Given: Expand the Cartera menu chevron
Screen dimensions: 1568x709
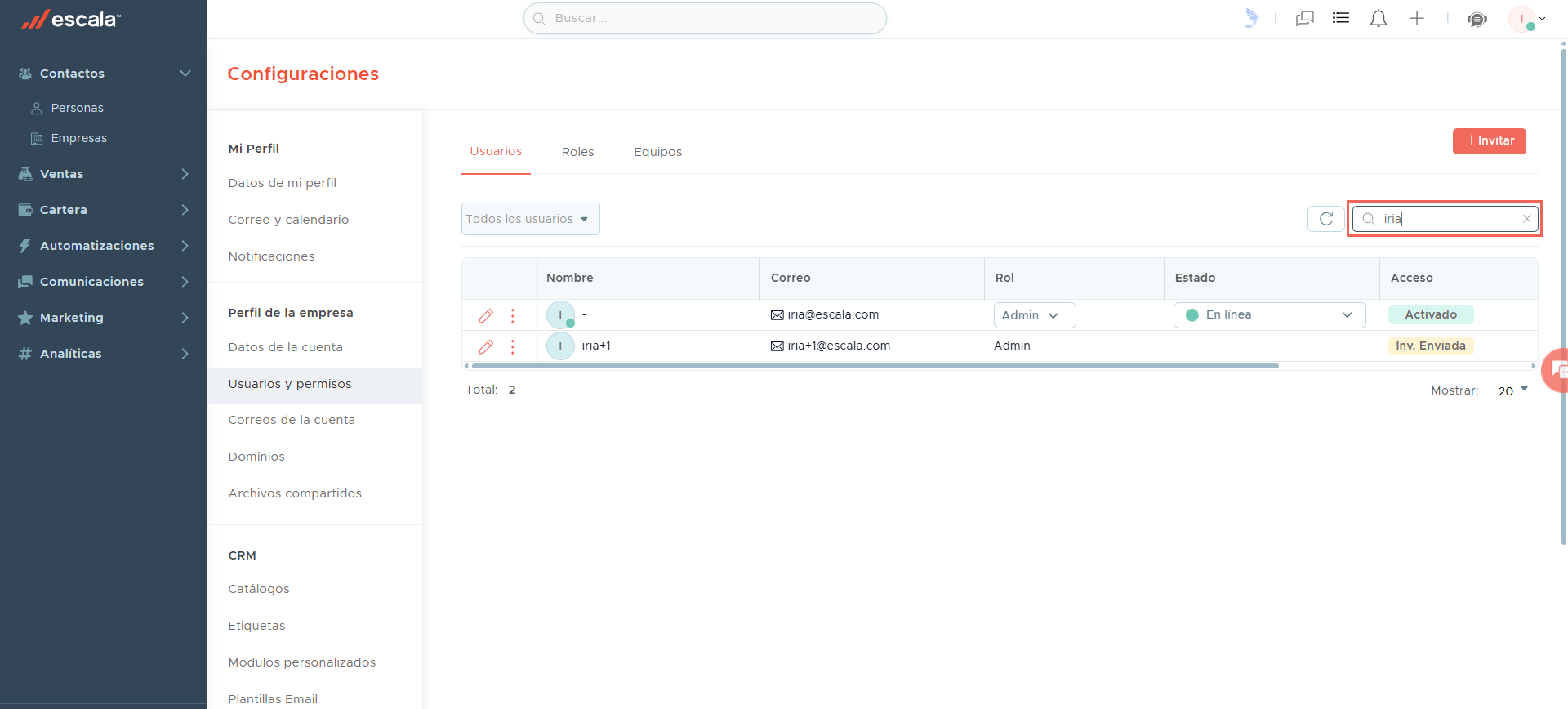Looking at the screenshot, I should coord(185,210).
